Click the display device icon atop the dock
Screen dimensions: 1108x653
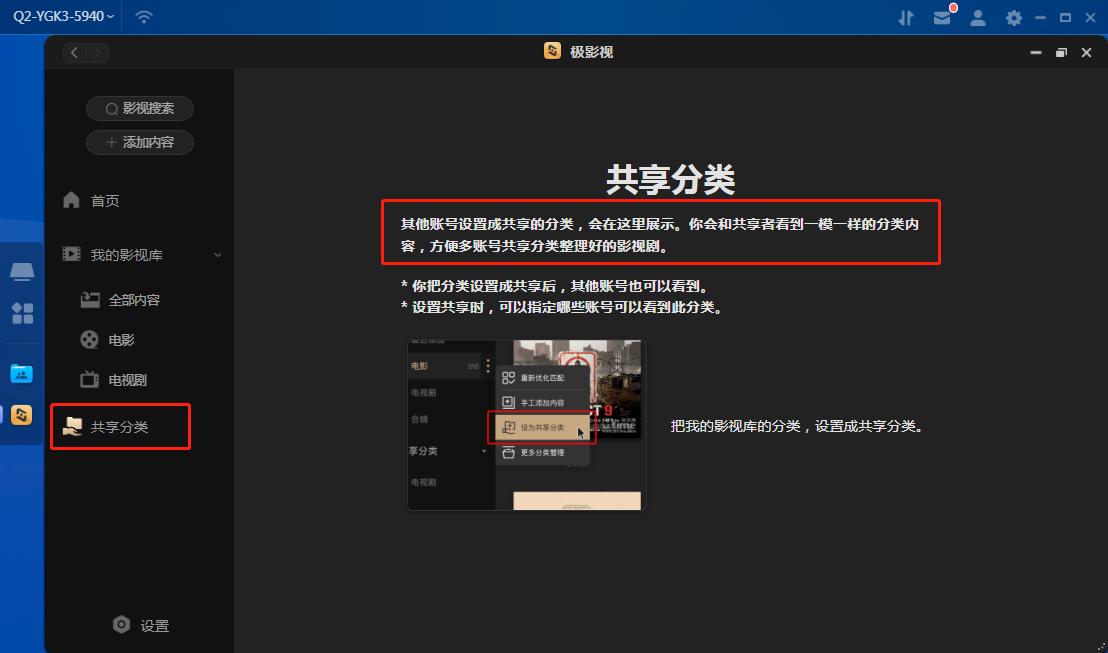21,271
